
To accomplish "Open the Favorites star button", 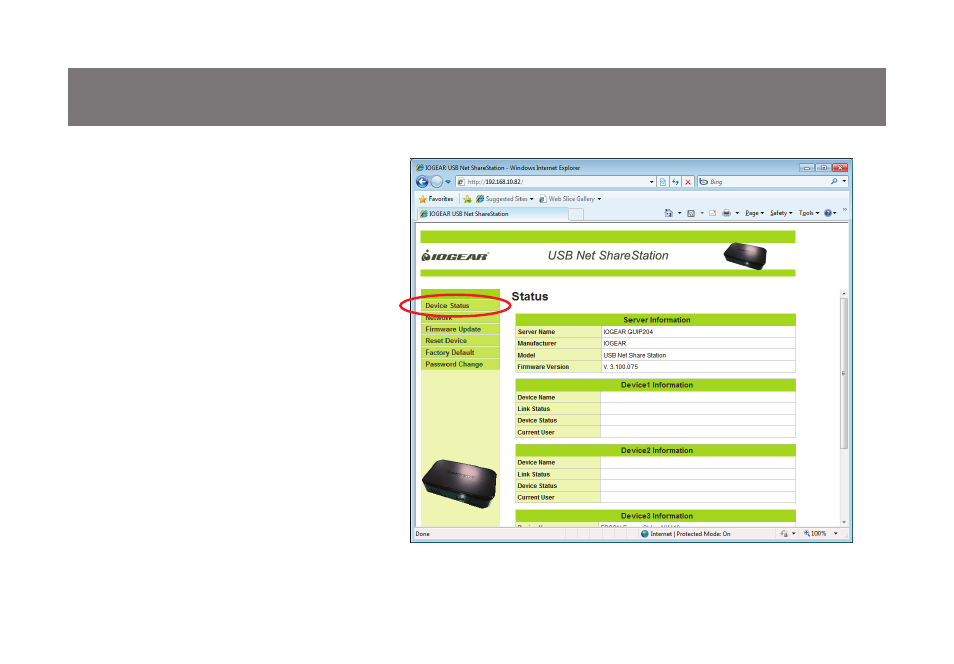I will pyautogui.click(x=436, y=198).
